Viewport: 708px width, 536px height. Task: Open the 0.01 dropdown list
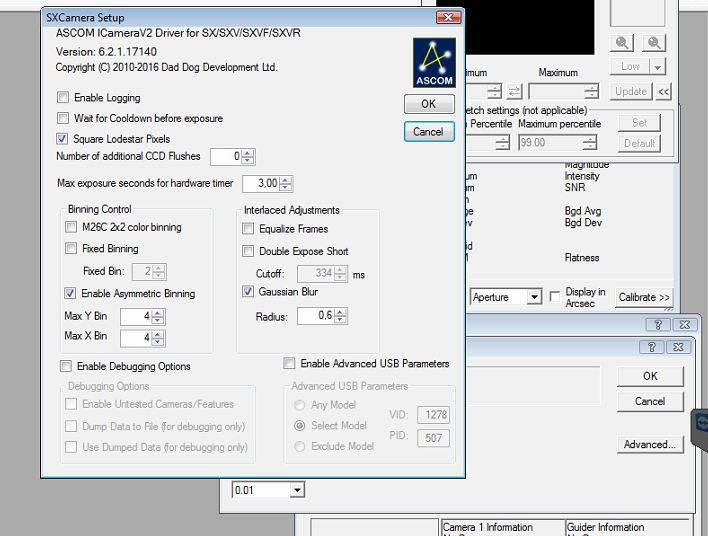click(x=297, y=490)
